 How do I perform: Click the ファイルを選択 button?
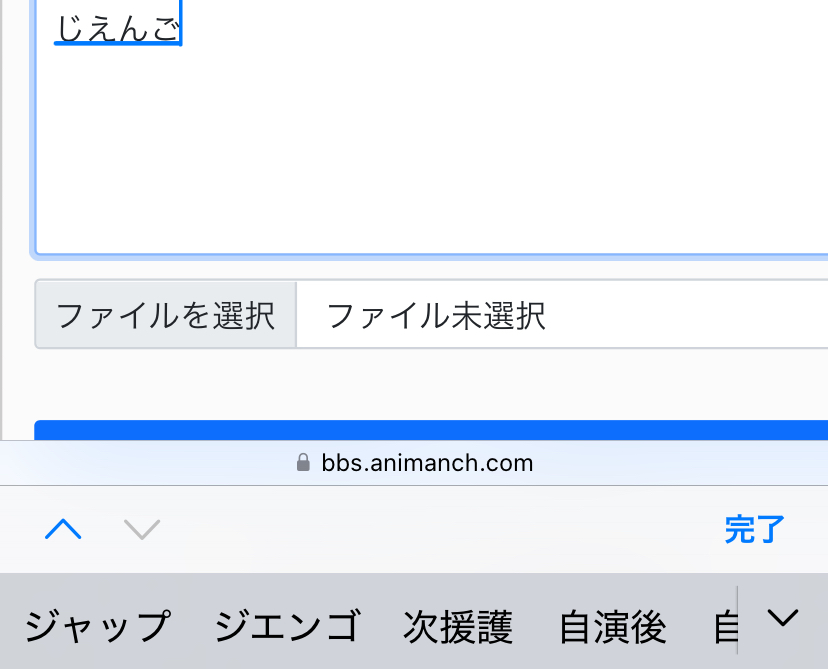pos(166,316)
